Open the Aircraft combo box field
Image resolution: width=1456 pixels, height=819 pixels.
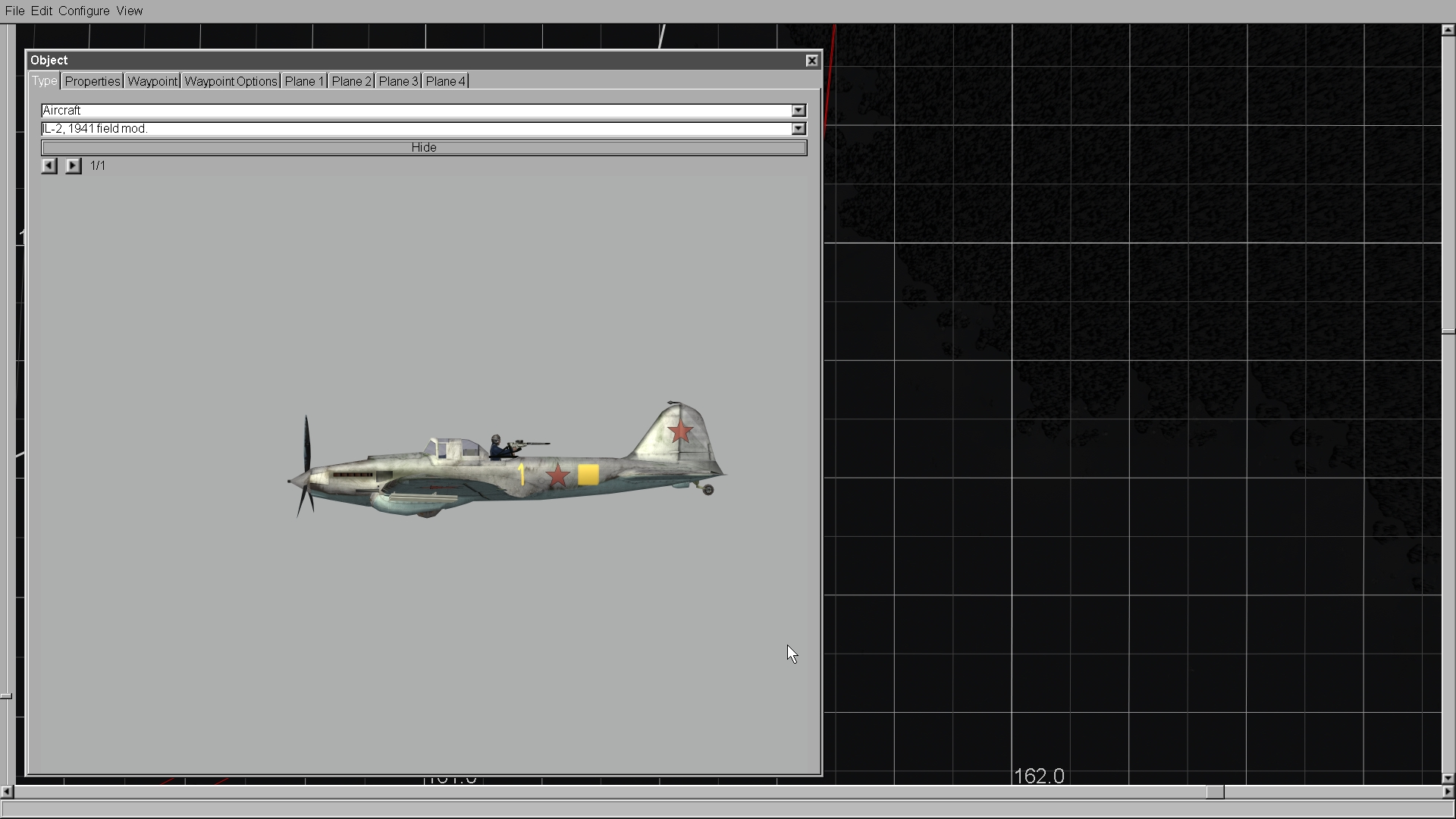point(416,111)
